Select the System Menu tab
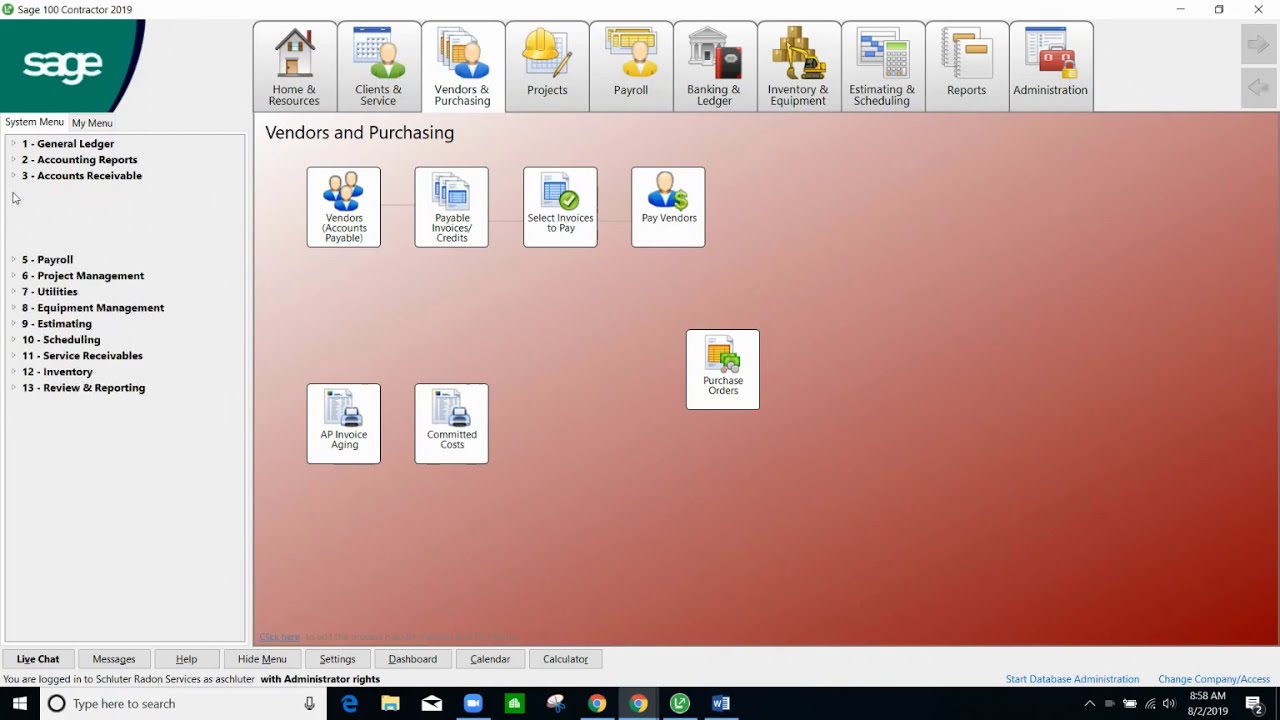This screenshot has height=720, width=1280. point(34,122)
